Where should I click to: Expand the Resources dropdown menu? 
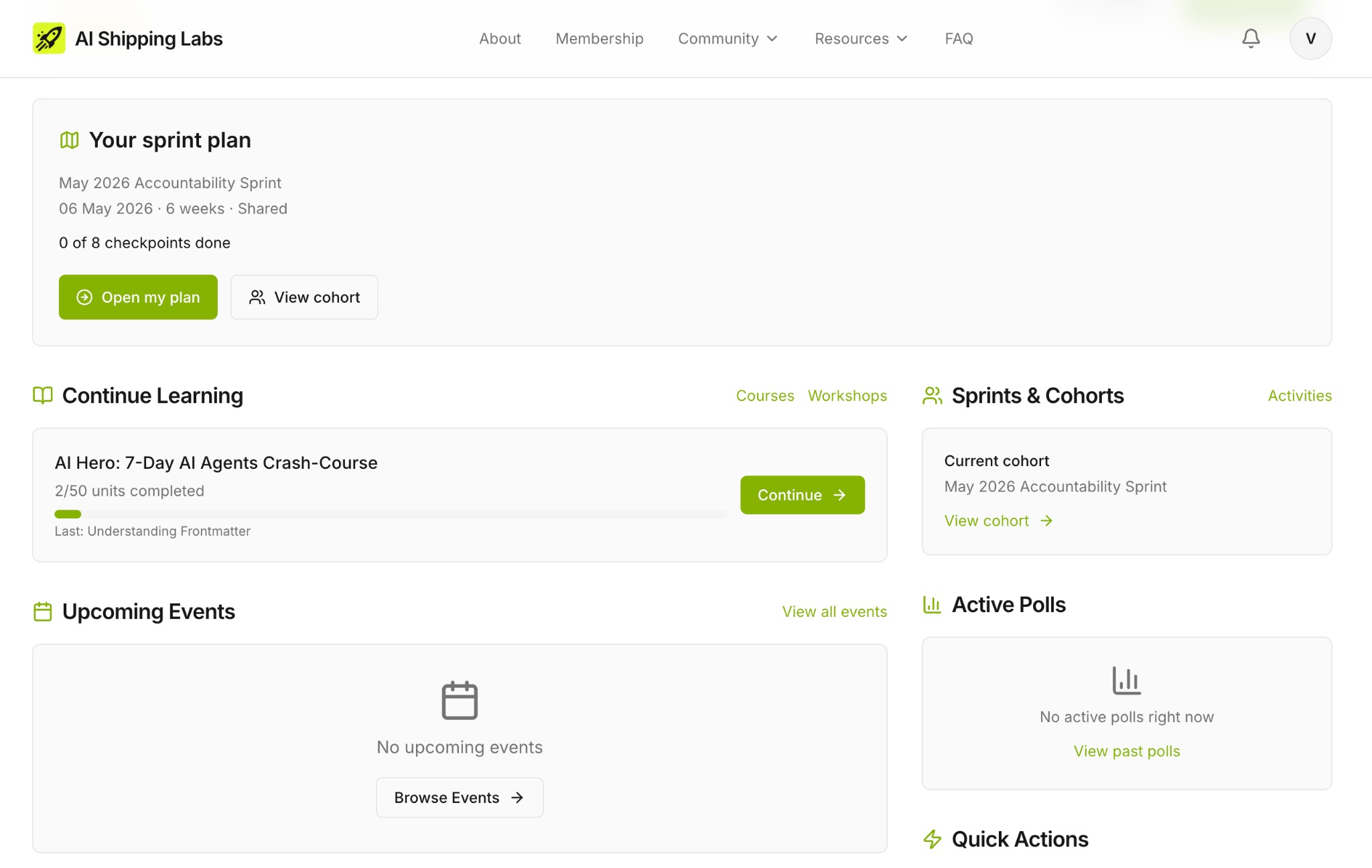click(x=862, y=39)
